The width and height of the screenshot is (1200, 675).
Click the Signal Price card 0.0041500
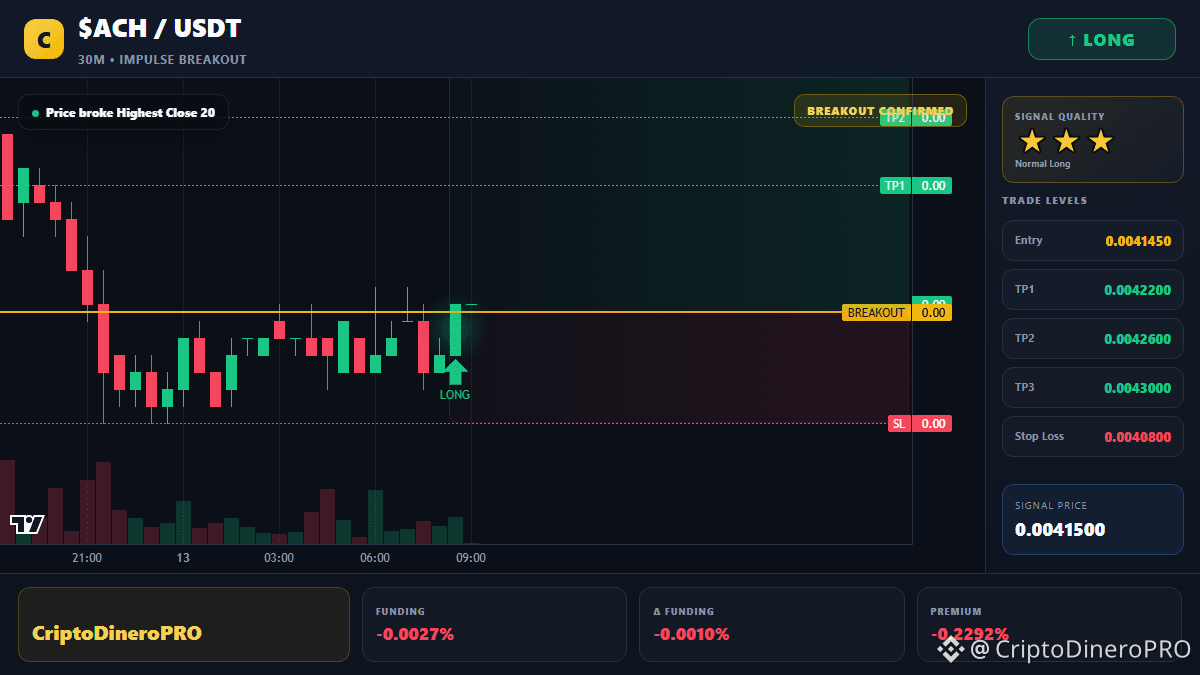pyautogui.click(x=1092, y=519)
